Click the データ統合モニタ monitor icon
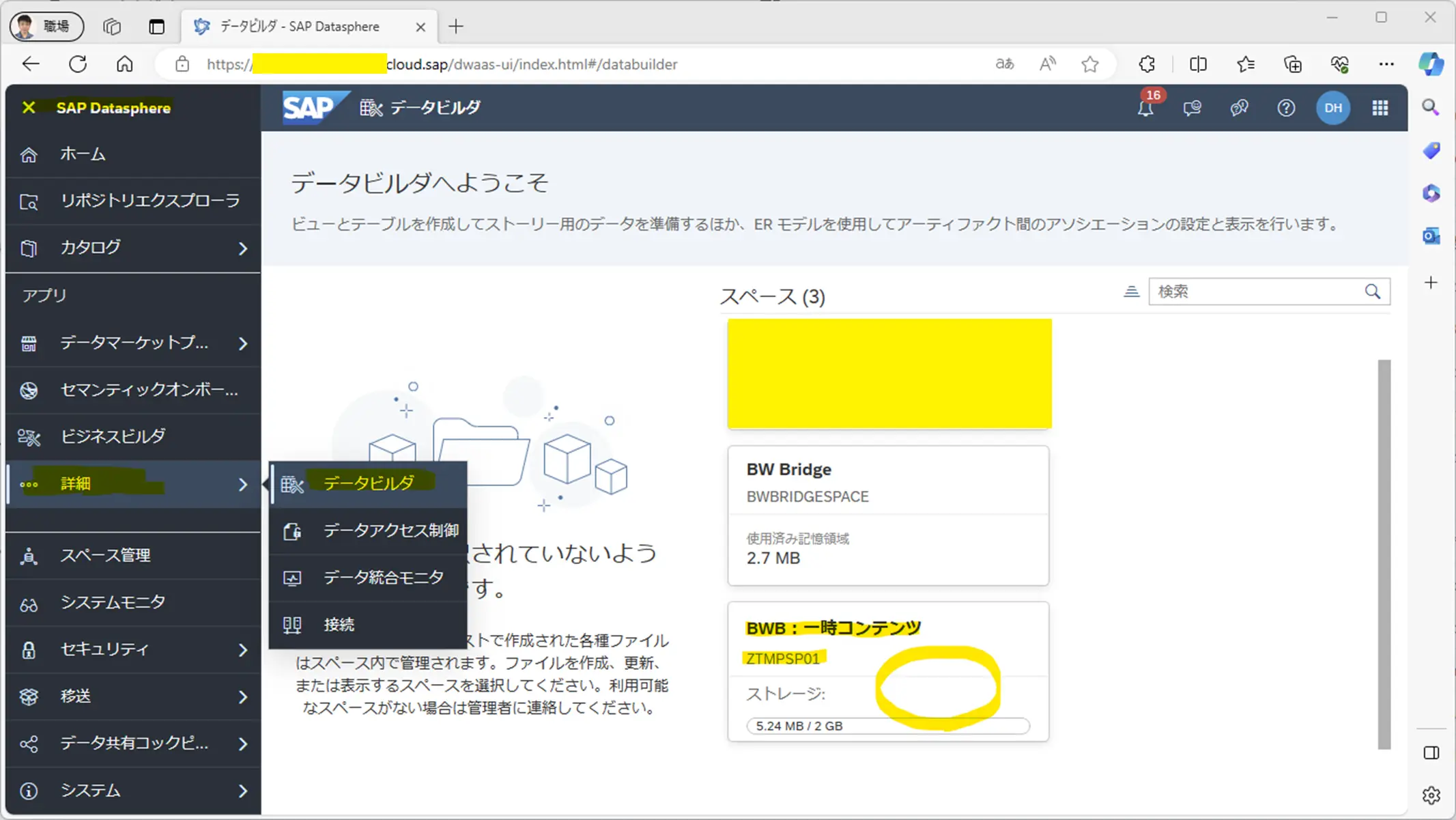 tap(292, 579)
